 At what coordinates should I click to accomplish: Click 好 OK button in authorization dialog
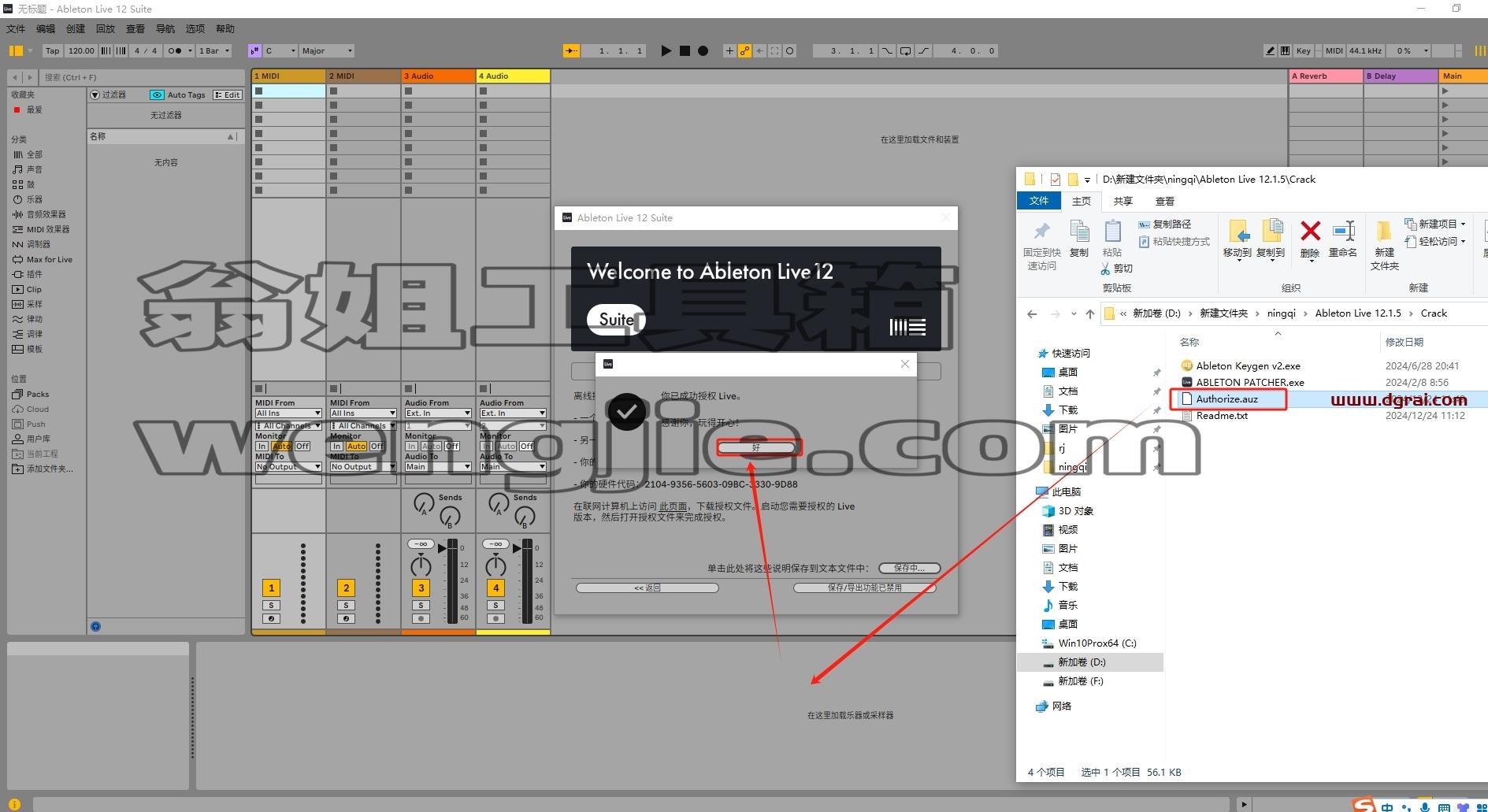756,447
